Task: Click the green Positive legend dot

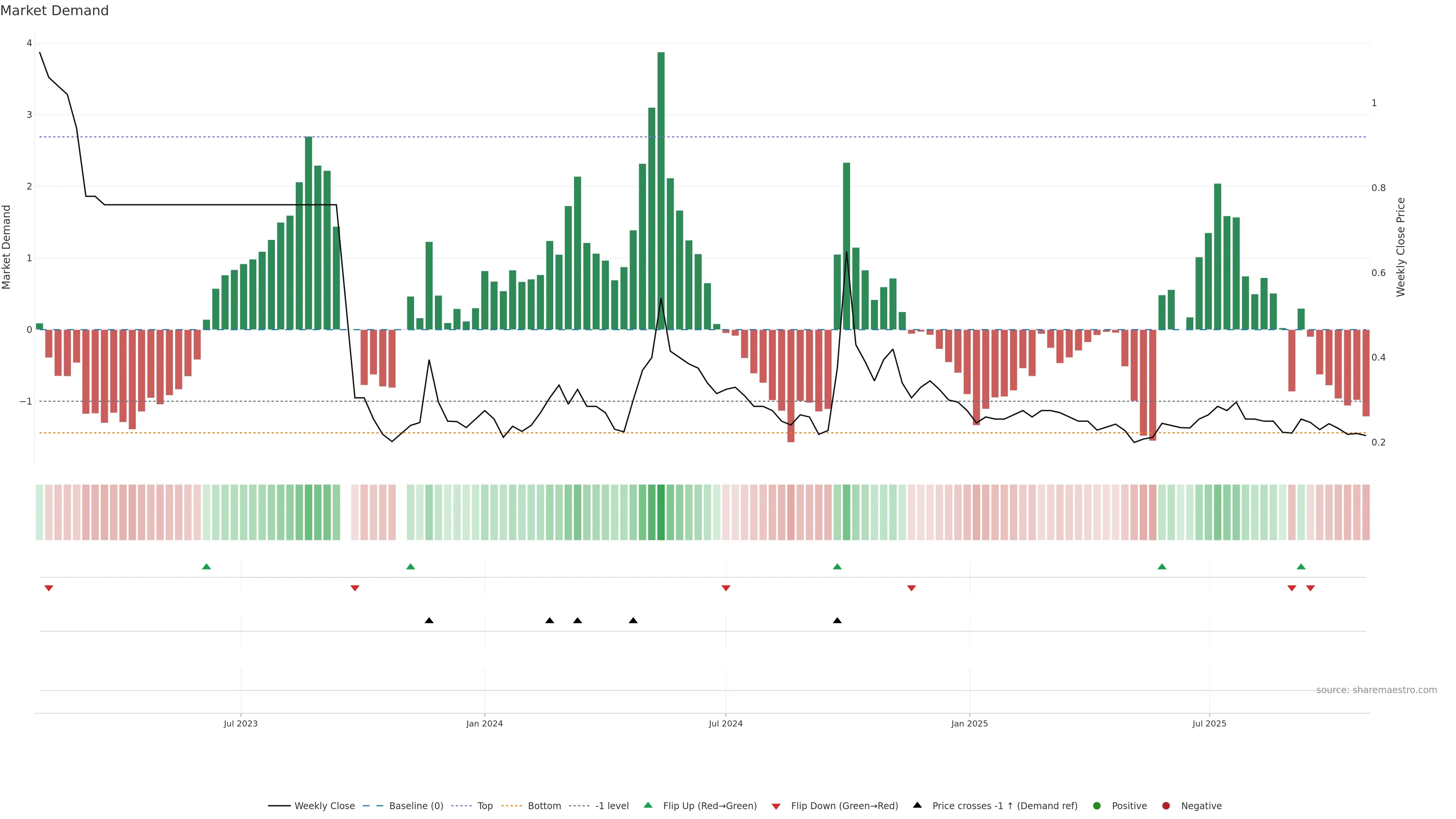Action: pyautogui.click(x=1097, y=806)
